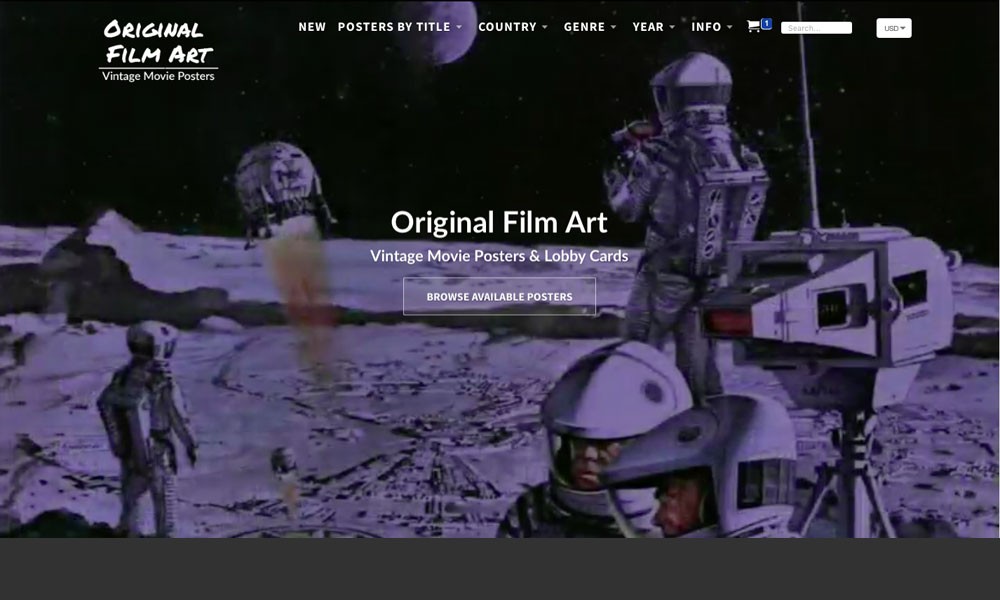
Task: Open the Genre navigation menu
Action: 584,27
